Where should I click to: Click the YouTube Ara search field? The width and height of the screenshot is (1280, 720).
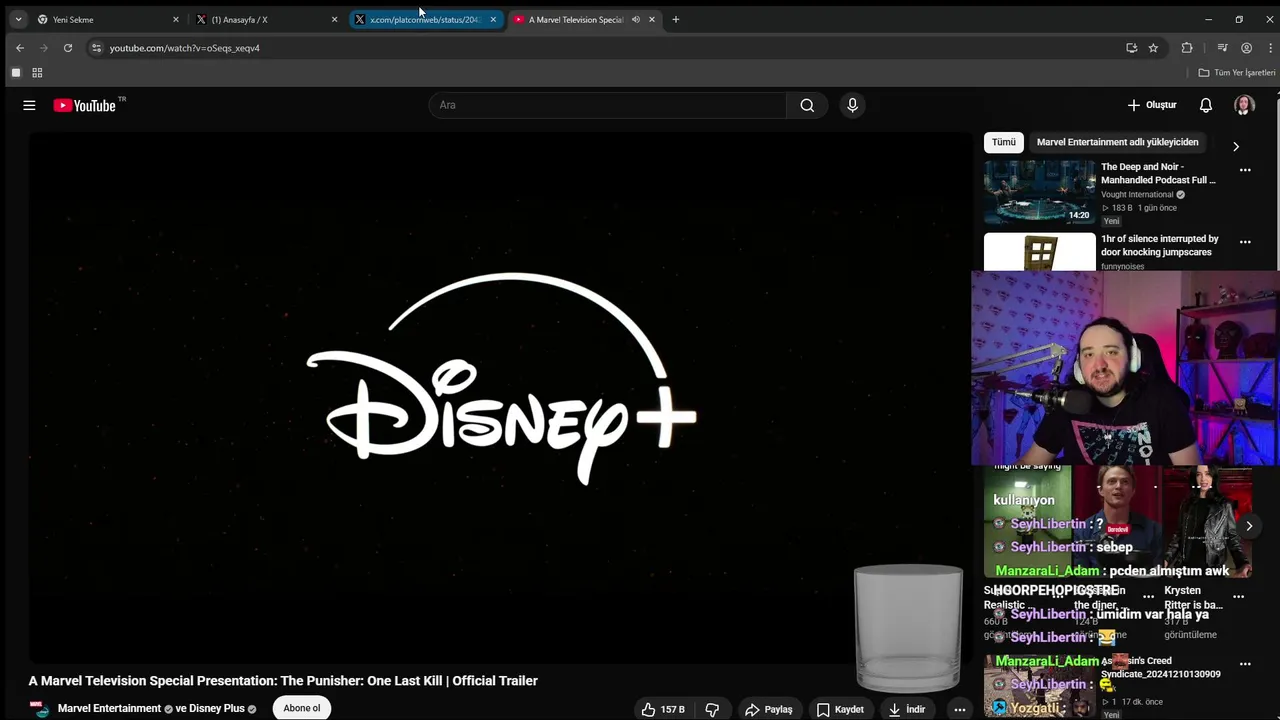coord(608,105)
